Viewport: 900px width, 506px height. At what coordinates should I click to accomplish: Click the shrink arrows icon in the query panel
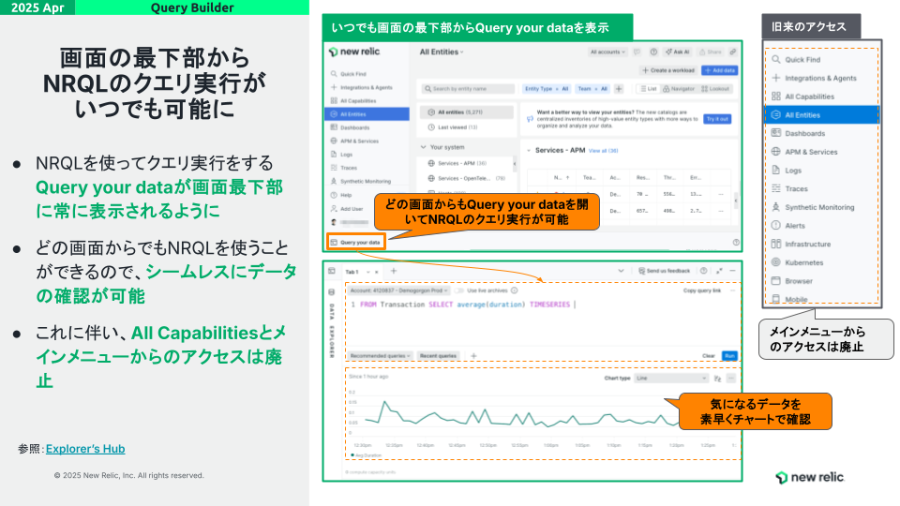[719, 271]
